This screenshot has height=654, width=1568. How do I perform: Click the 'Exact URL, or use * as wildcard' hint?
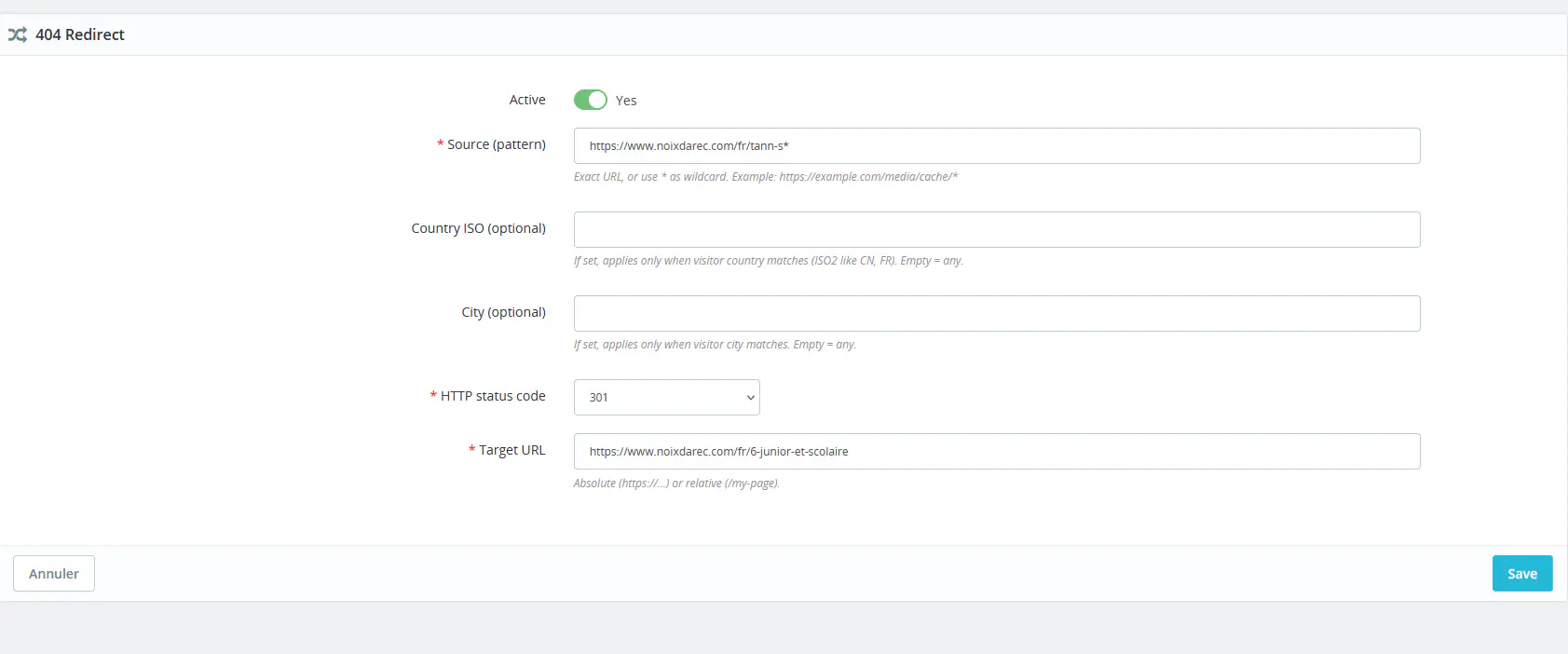tap(766, 177)
